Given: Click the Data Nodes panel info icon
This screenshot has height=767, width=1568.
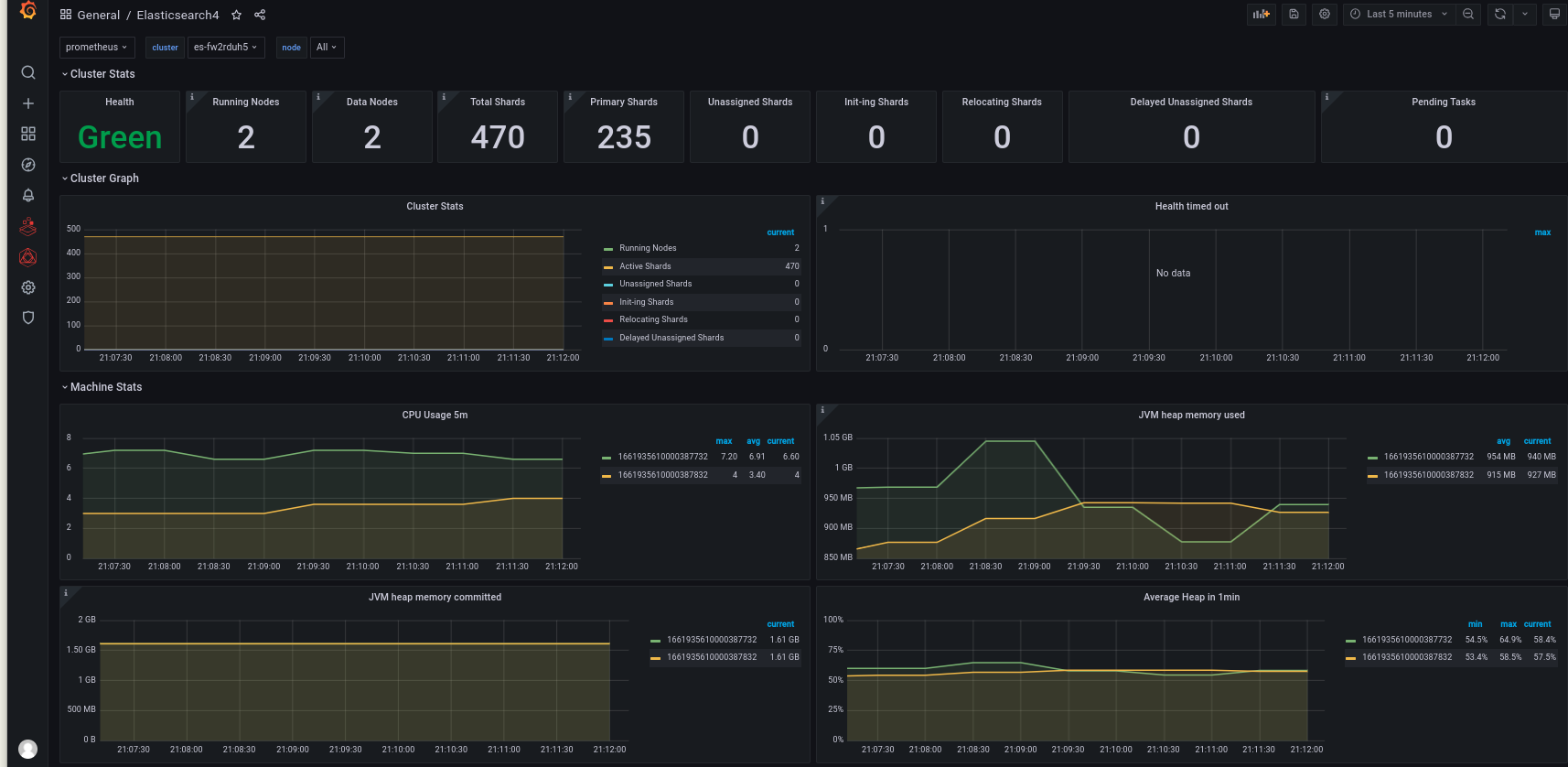Looking at the screenshot, I should coord(318,96).
